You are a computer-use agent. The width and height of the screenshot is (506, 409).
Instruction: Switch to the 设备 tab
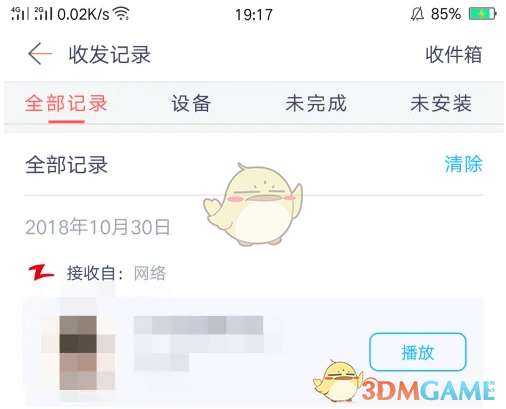click(191, 103)
